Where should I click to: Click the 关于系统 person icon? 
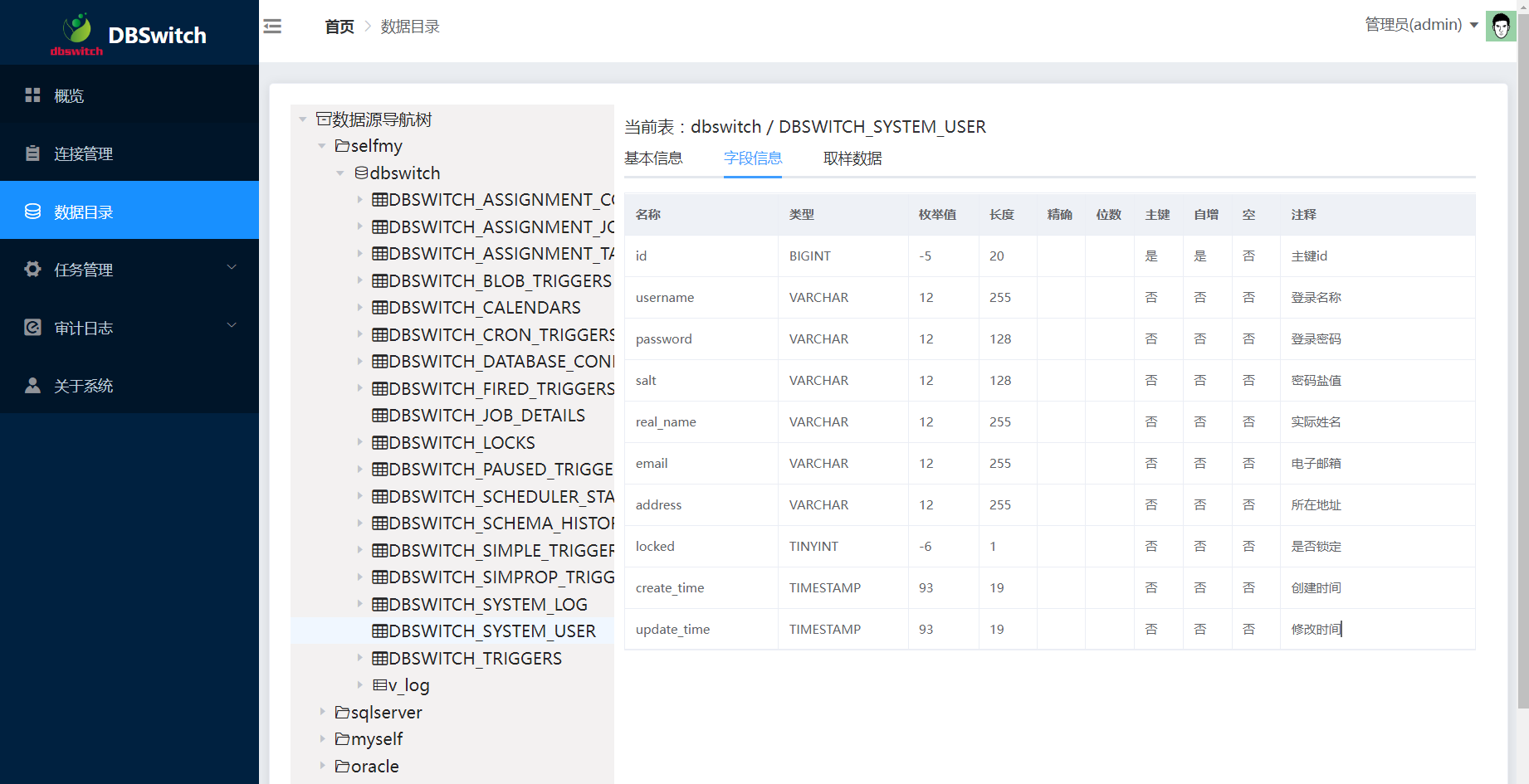[32, 386]
